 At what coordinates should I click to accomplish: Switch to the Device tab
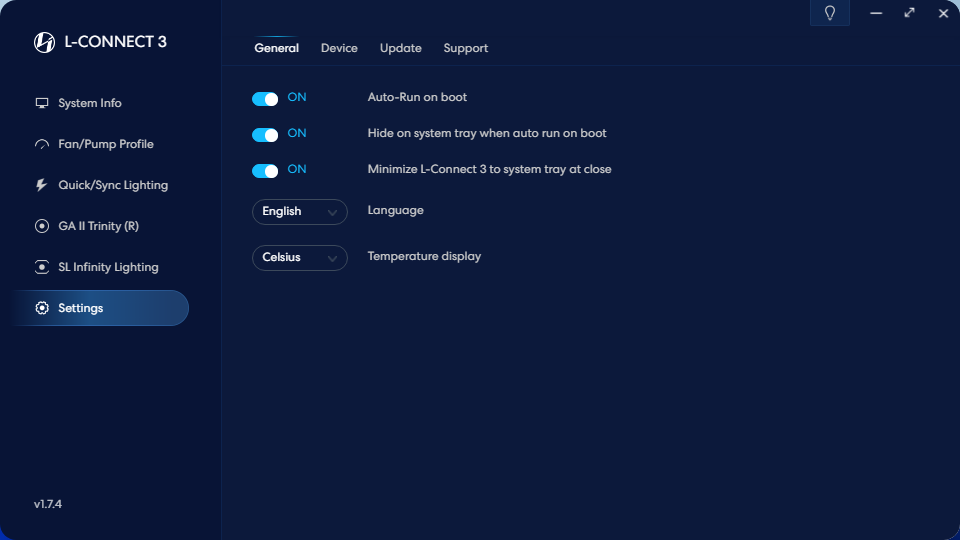click(339, 48)
